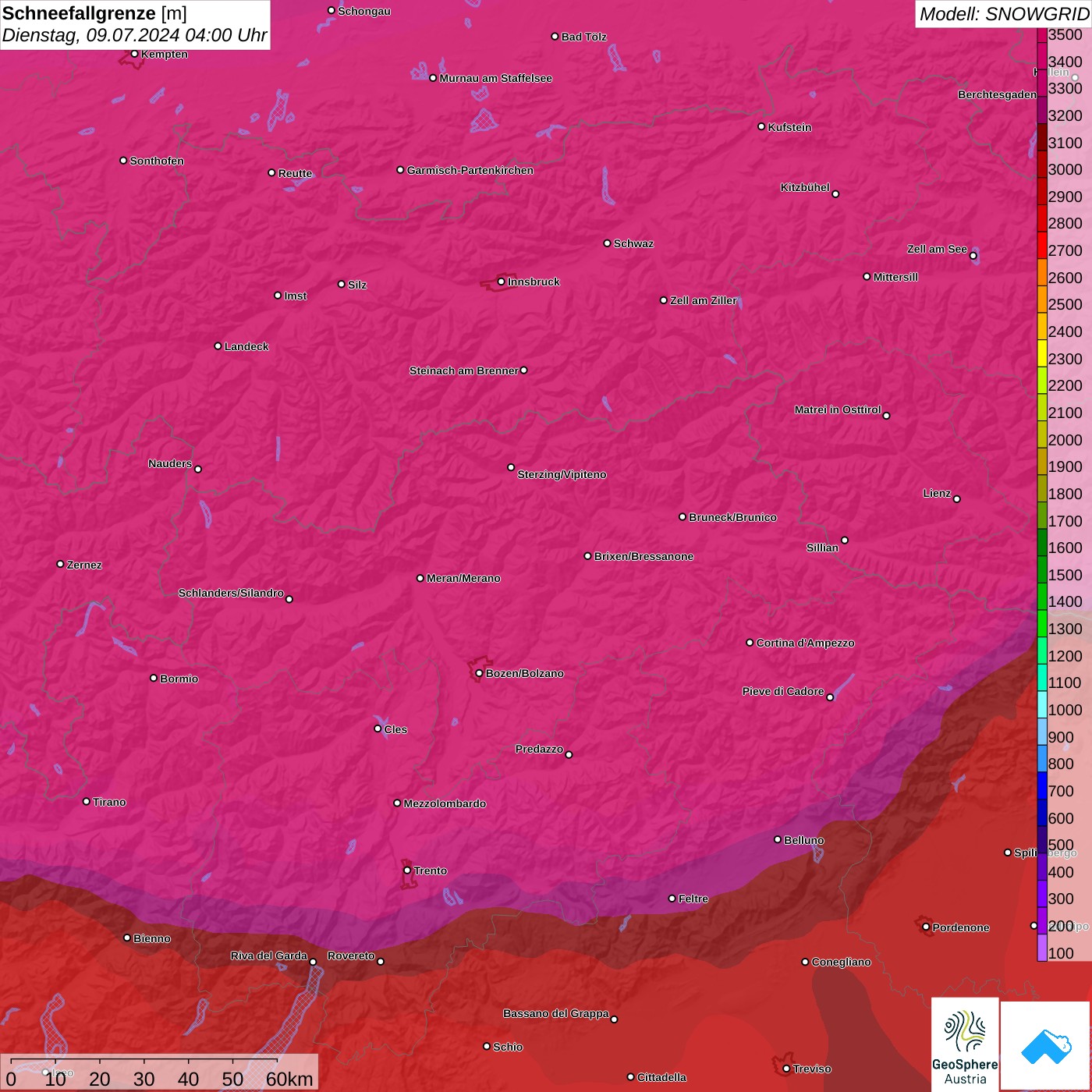Click the 'Cittadella' label
1092x1092 pixels.
[x=661, y=1077]
